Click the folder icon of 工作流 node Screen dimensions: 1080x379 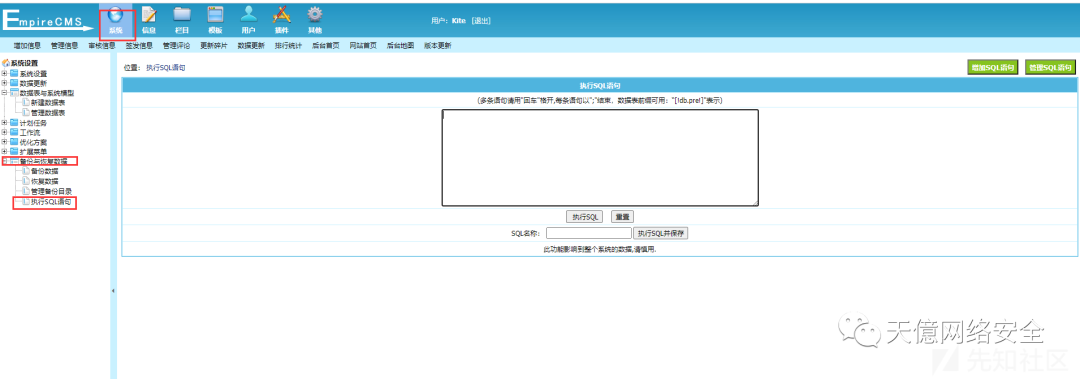tap(14, 132)
